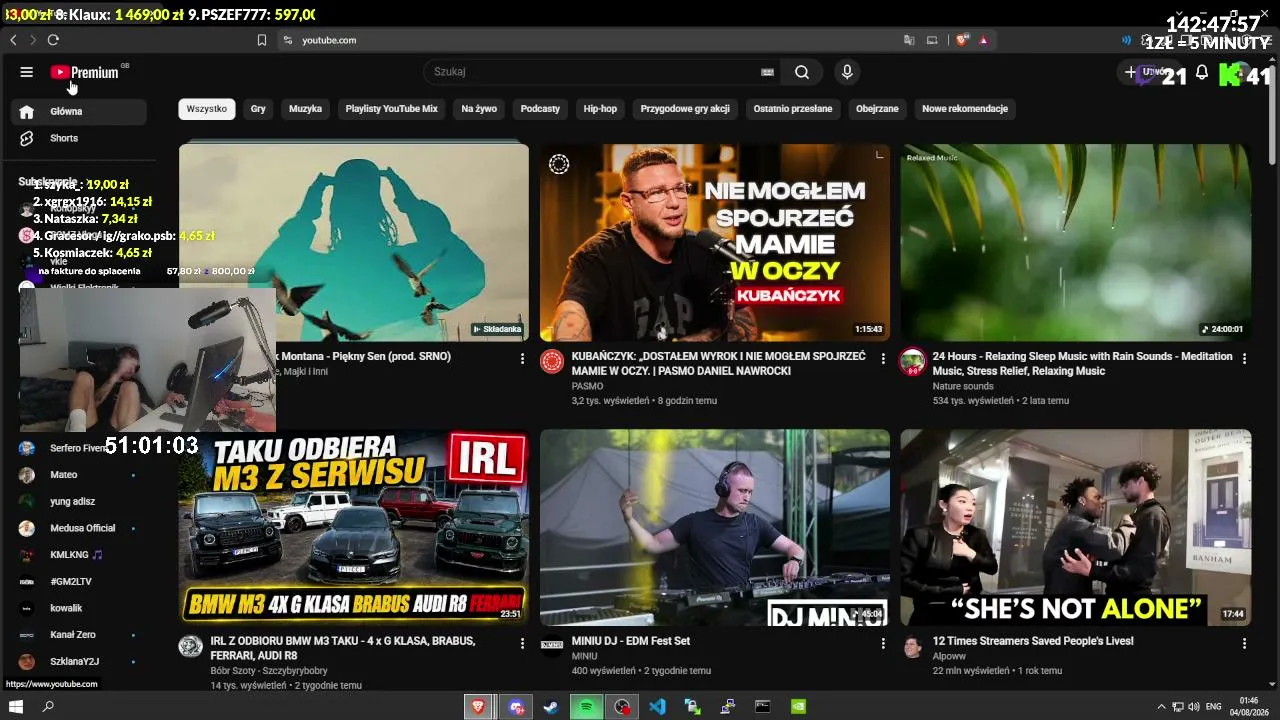1280x720 pixels.
Task: Select the Hip-hop filter chip
Action: click(600, 109)
